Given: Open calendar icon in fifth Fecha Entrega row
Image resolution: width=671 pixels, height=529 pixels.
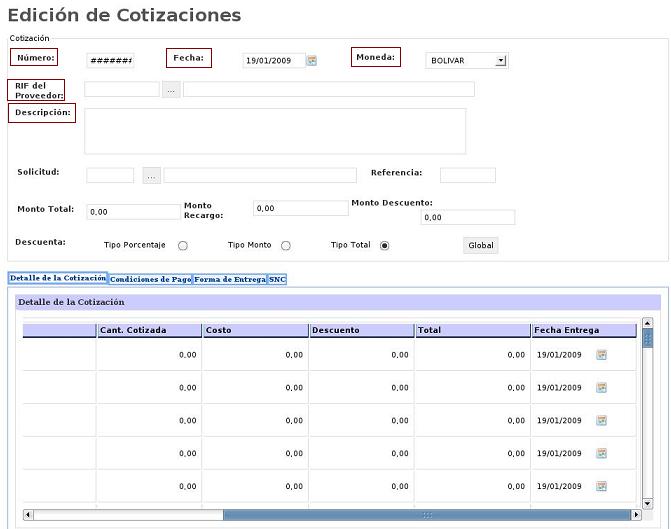Looking at the screenshot, I should click(602, 487).
